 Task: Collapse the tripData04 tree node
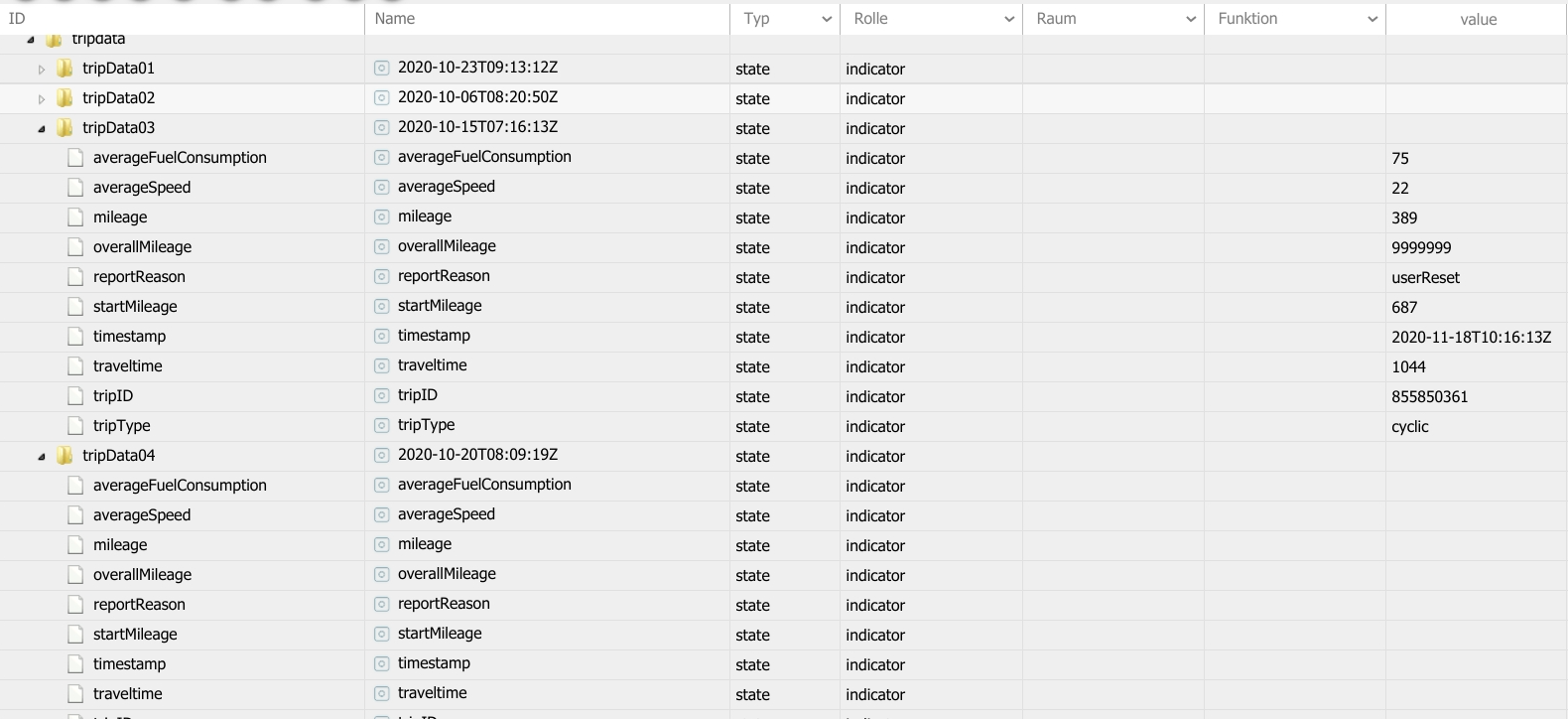point(42,457)
